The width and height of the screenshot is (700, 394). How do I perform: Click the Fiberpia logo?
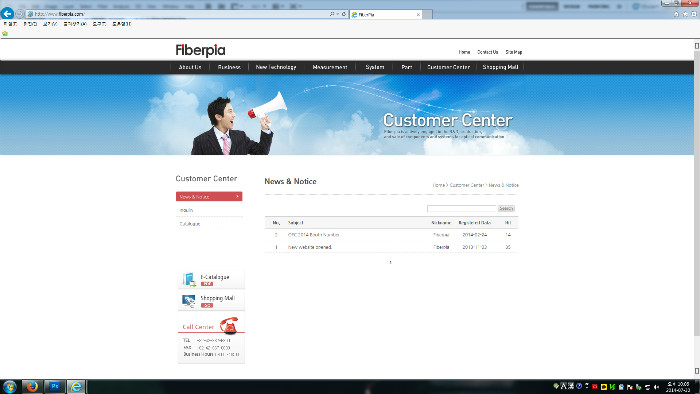(200, 50)
